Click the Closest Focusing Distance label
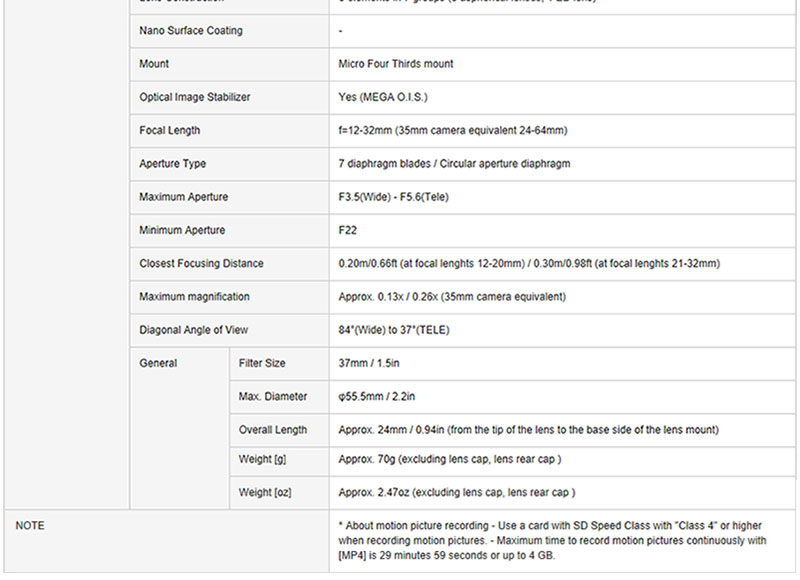The image size is (800, 580). (202, 264)
